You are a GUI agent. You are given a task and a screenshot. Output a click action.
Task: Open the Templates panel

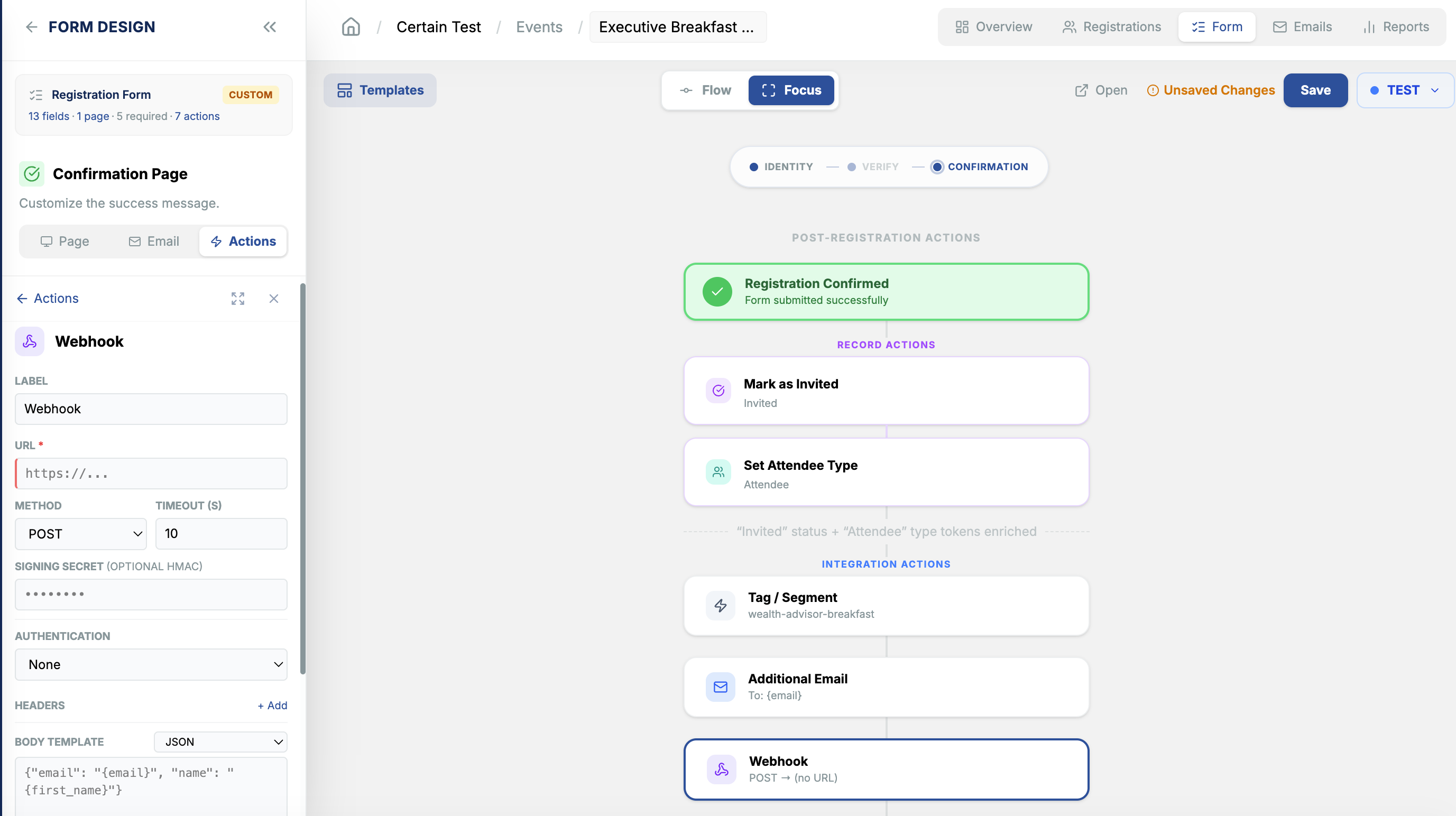(380, 90)
